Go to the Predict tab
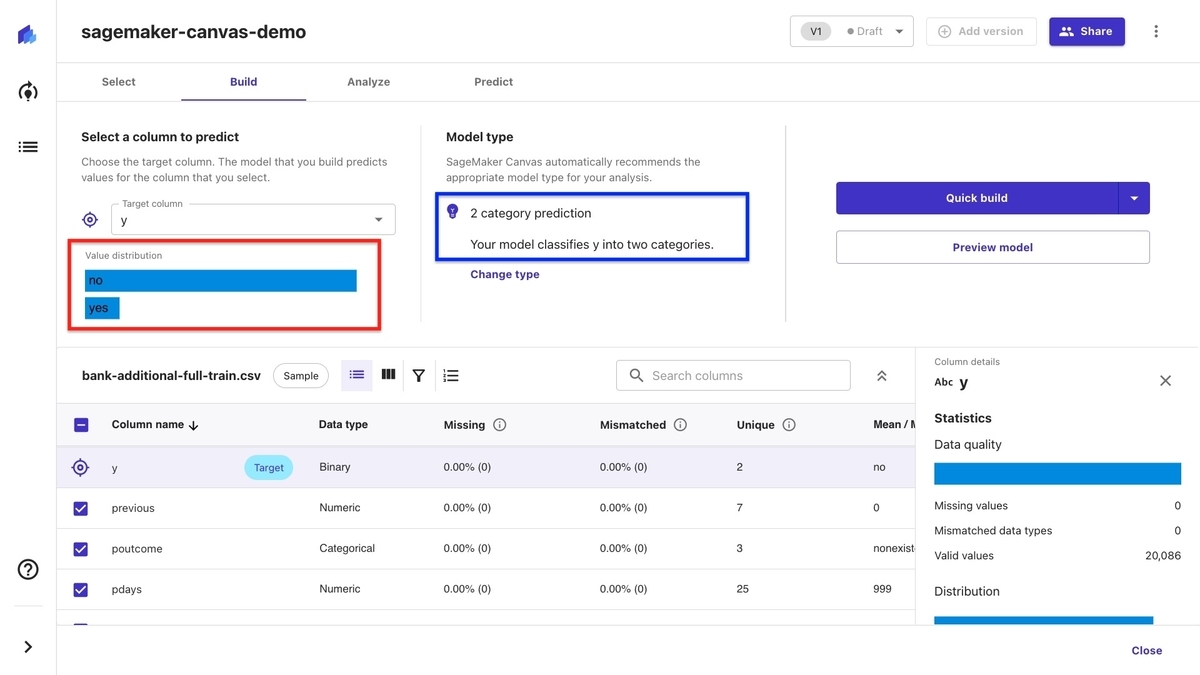The width and height of the screenshot is (1200, 675). [494, 82]
